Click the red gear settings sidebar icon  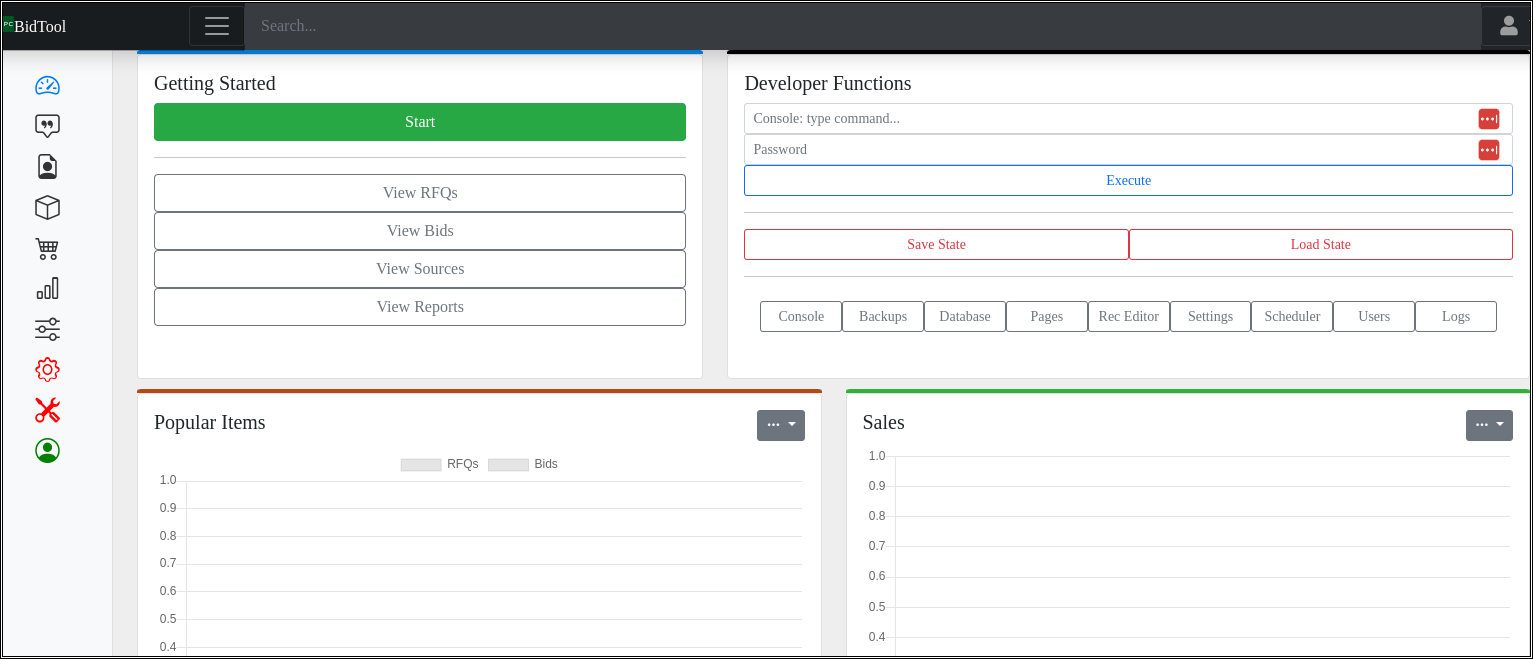[x=47, y=370]
